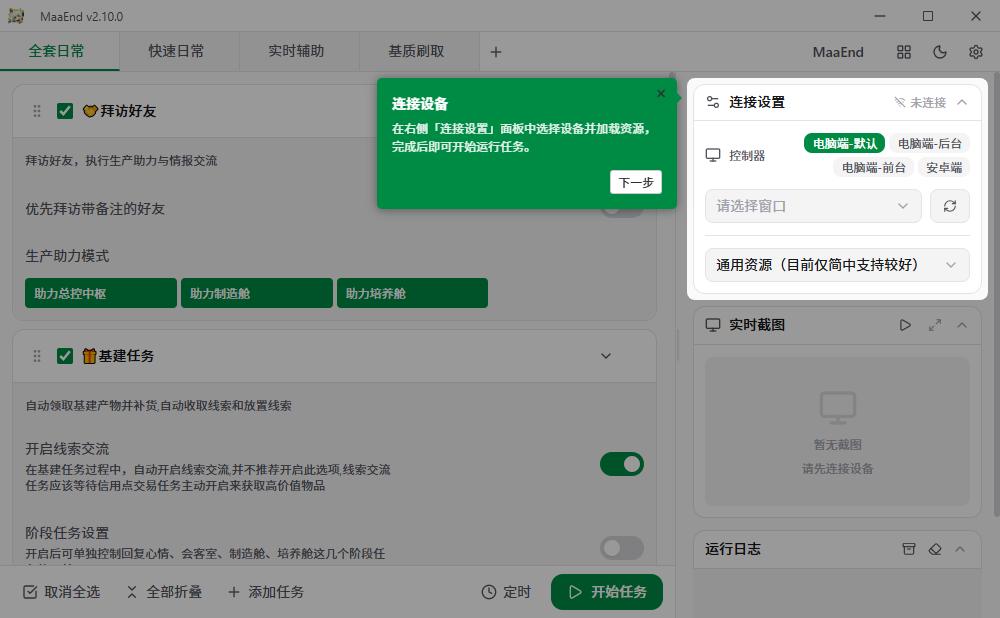Close the 连接设备 guide popup

pos(661,94)
